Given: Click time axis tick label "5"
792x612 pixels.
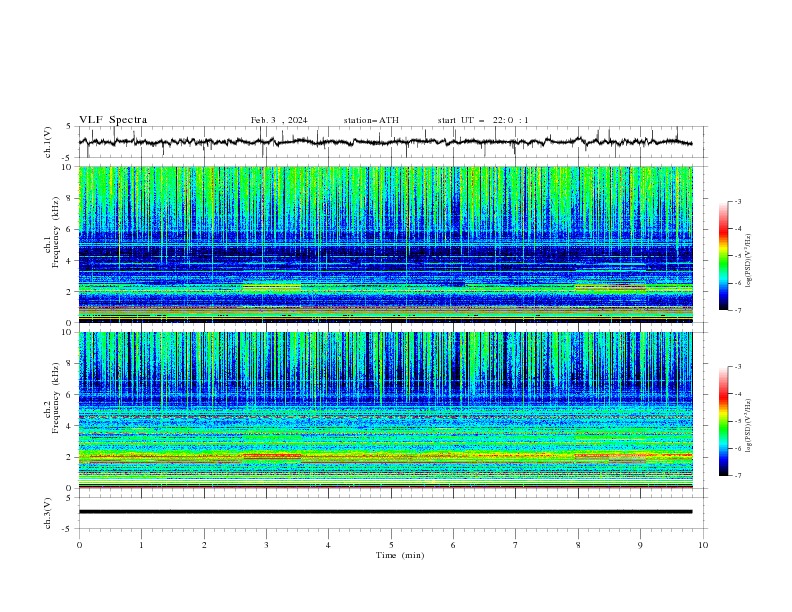Looking at the screenshot, I should 391,545.
